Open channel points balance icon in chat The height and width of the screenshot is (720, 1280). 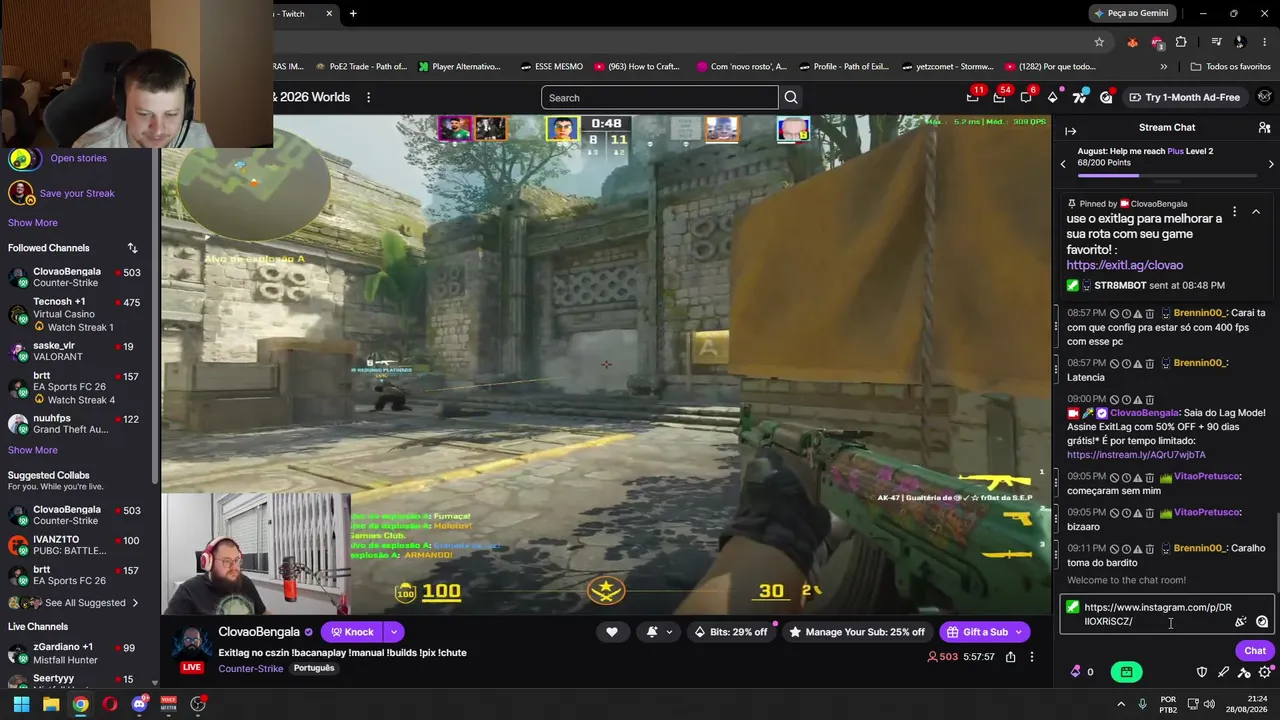(x=1076, y=672)
